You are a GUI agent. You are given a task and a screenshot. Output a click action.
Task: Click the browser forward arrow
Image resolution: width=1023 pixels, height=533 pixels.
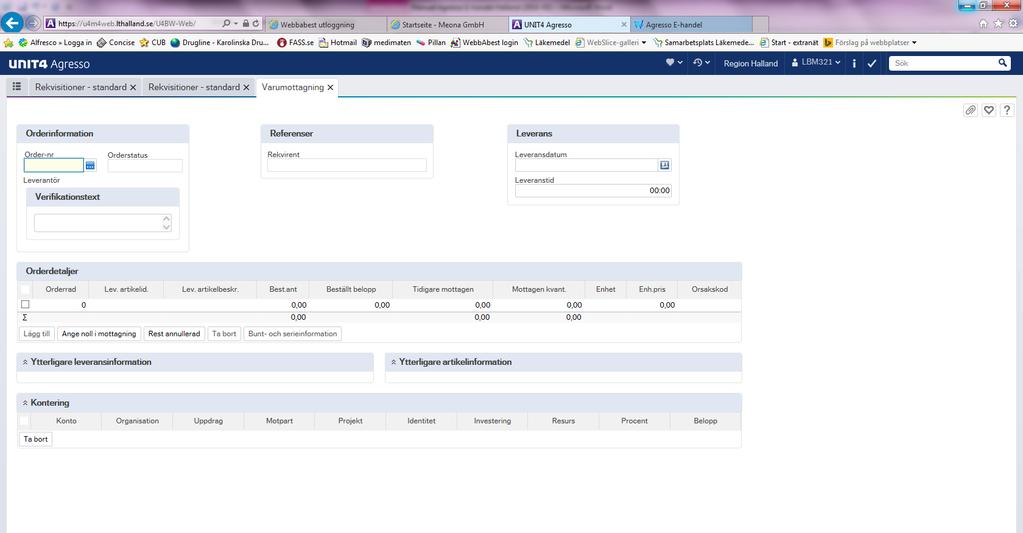click(x=33, y=23)
